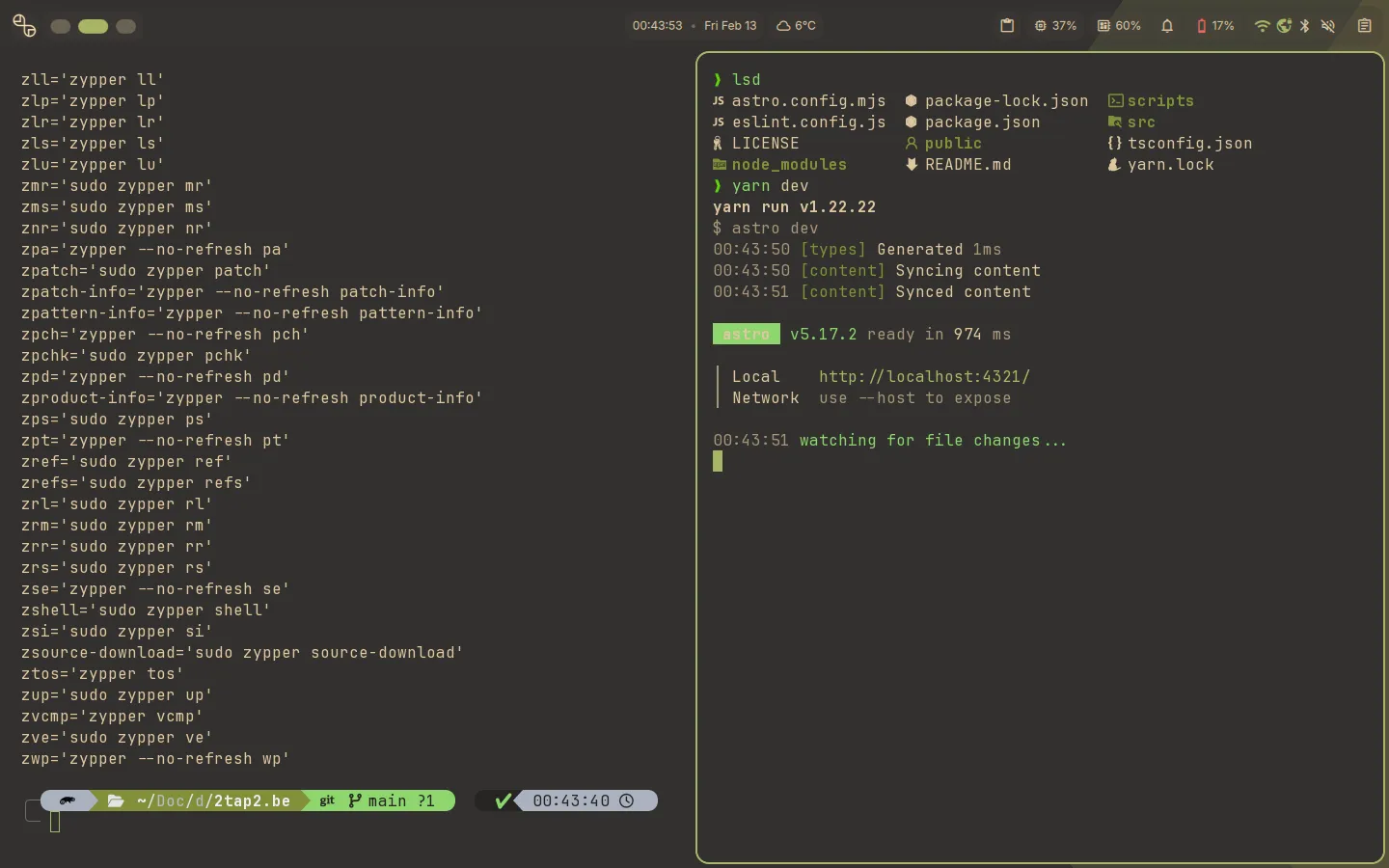The image size is (1389, 868).
Task: Open the calendar from the Fri Feb 13 display
Action: 729,26
